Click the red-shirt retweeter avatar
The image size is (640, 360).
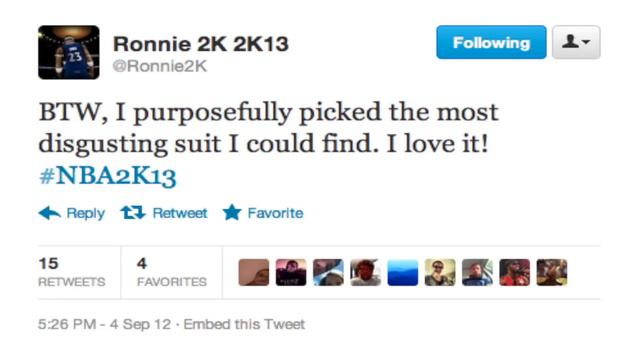(x=515, y=272)
